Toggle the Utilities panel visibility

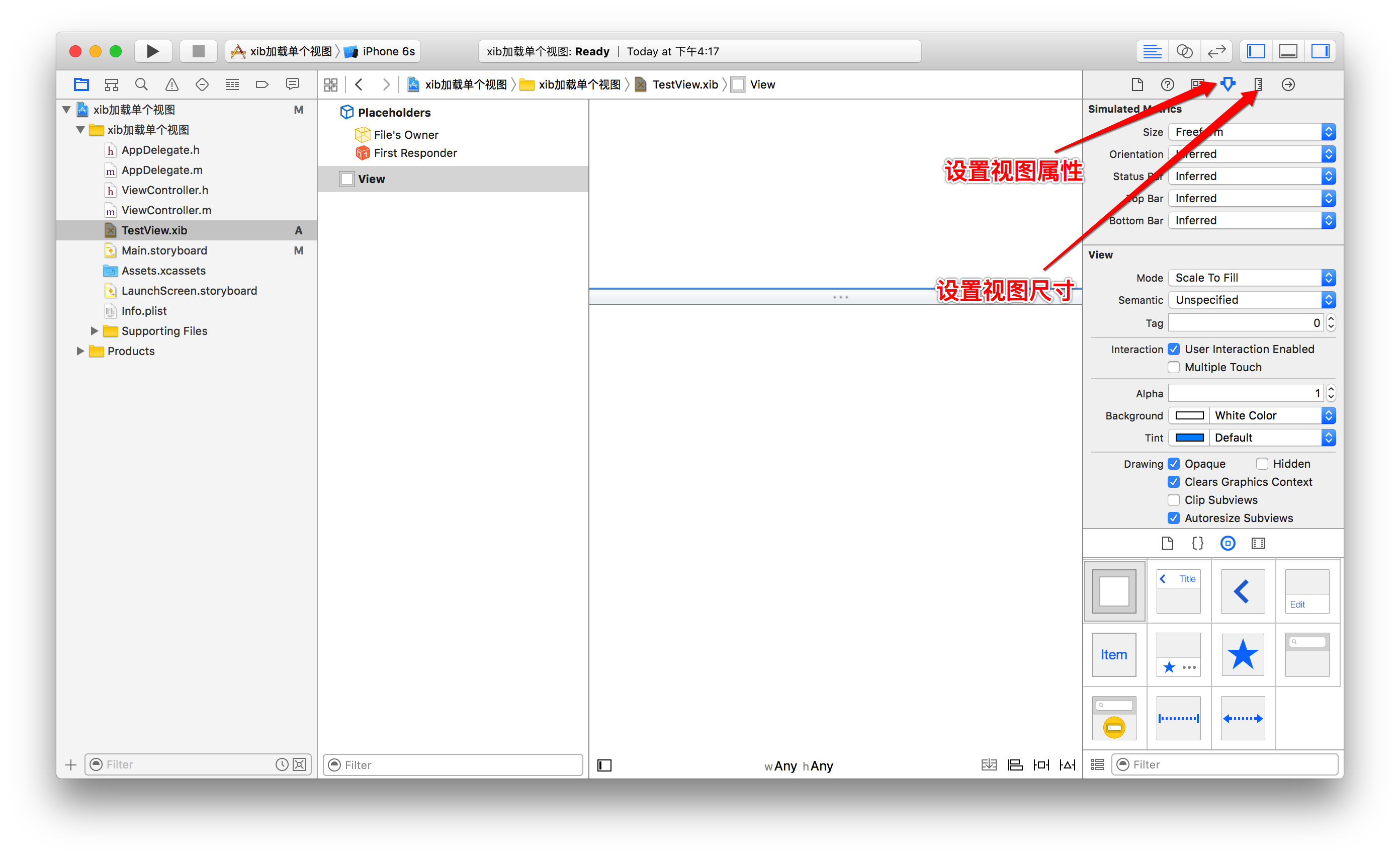[x=1320, y=52]
